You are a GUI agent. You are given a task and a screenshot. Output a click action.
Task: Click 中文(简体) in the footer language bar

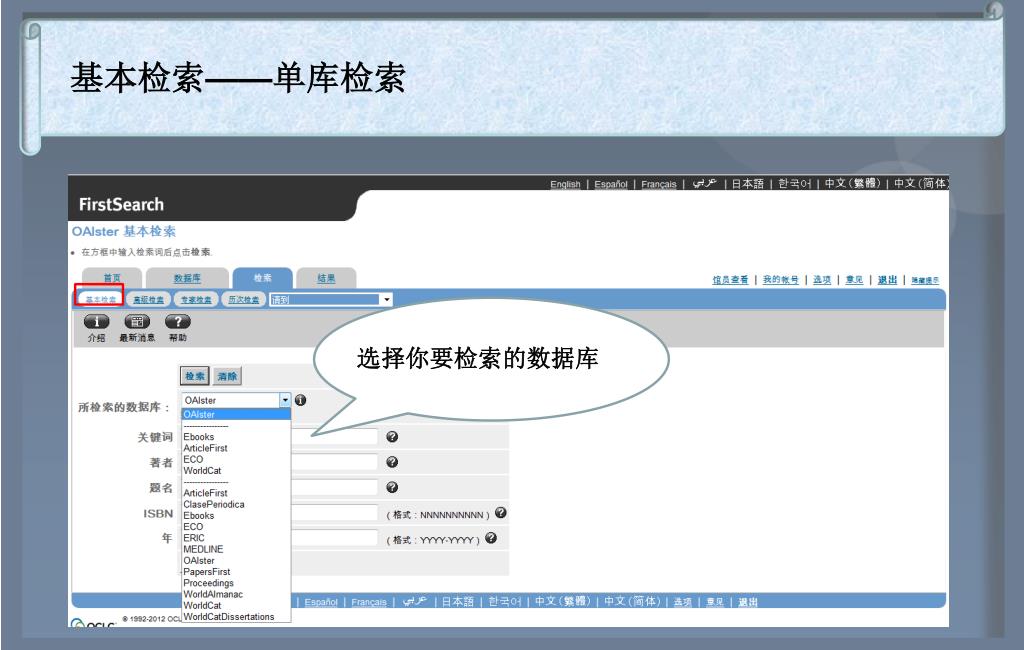coord(632,601)
